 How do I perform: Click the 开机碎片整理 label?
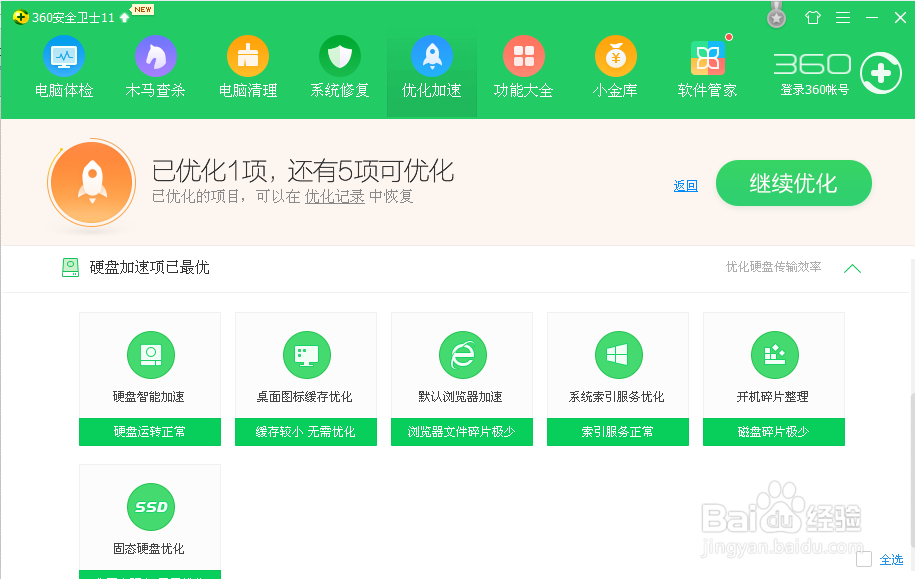click(x=773, y=397)
